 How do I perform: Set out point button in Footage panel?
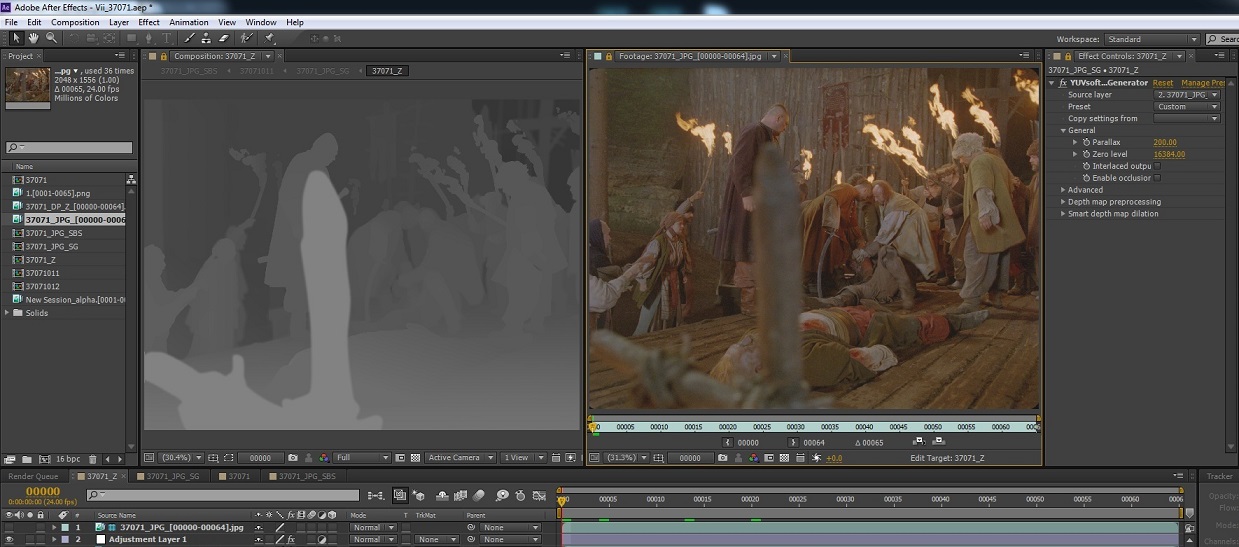793,442
